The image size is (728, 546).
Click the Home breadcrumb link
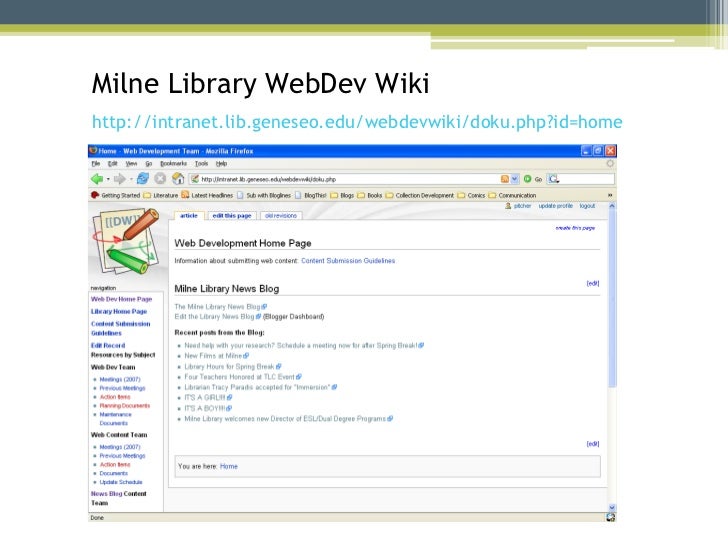(x=228, y=466)
